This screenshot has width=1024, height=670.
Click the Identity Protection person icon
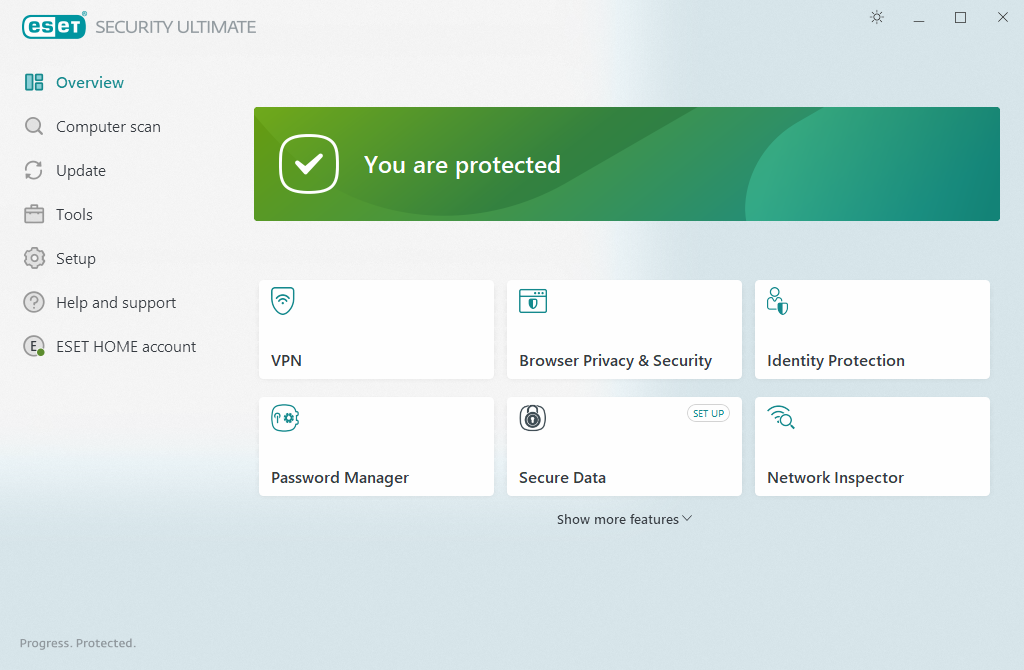click(x=777, y=301)
